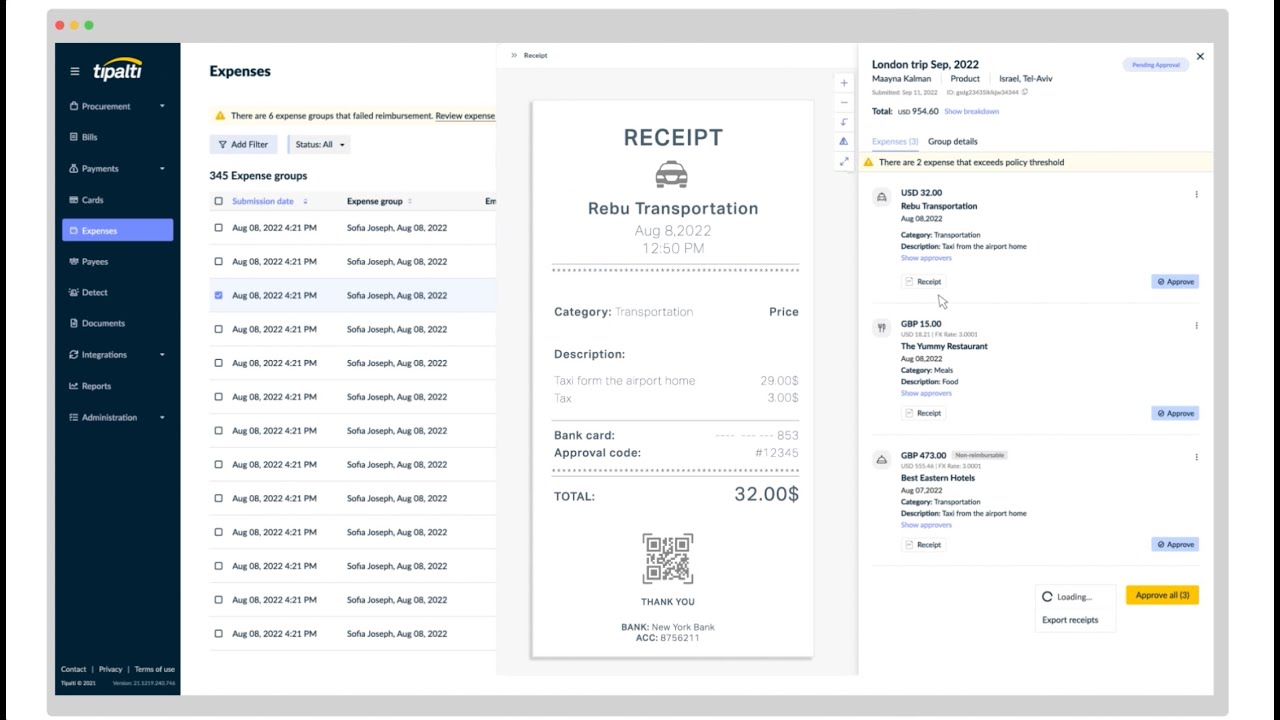This screenshot has width=1280, height=720.
Task: Click the 'USD 954.60' total amount
Action: click(918, 111)
